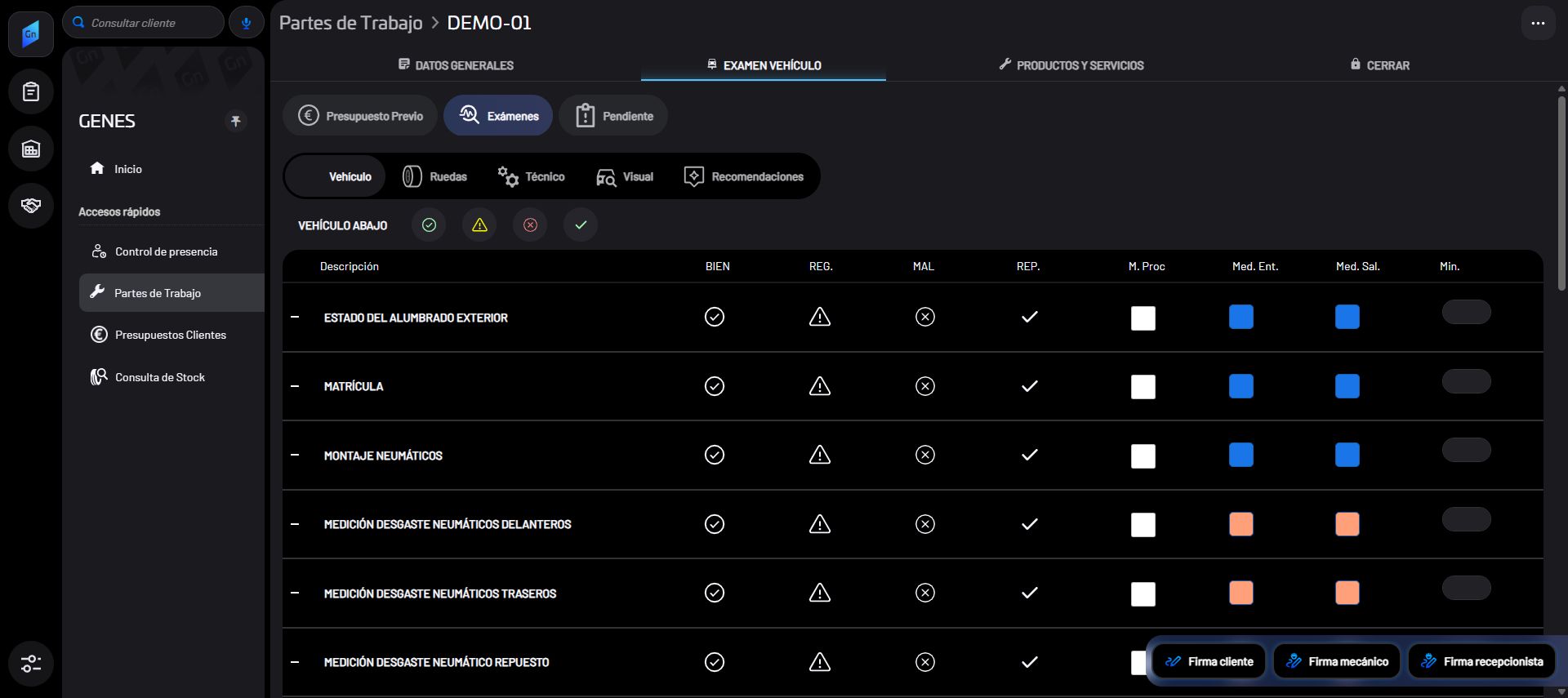The image size is (1568, 698).
Task: Open Presupuesto Previo section
Action: coord(360,116)
